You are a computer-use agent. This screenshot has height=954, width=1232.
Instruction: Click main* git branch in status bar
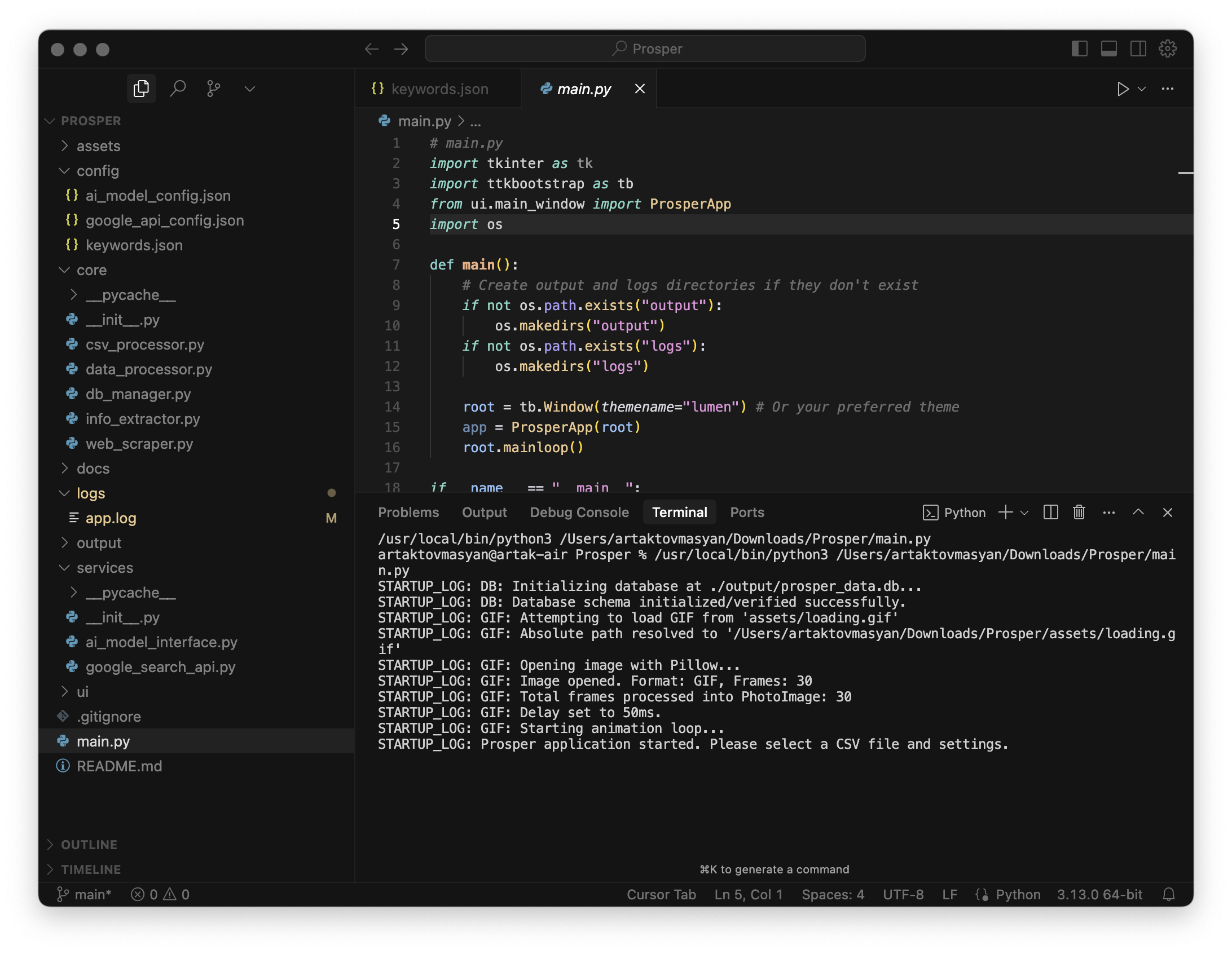[84, 895]
